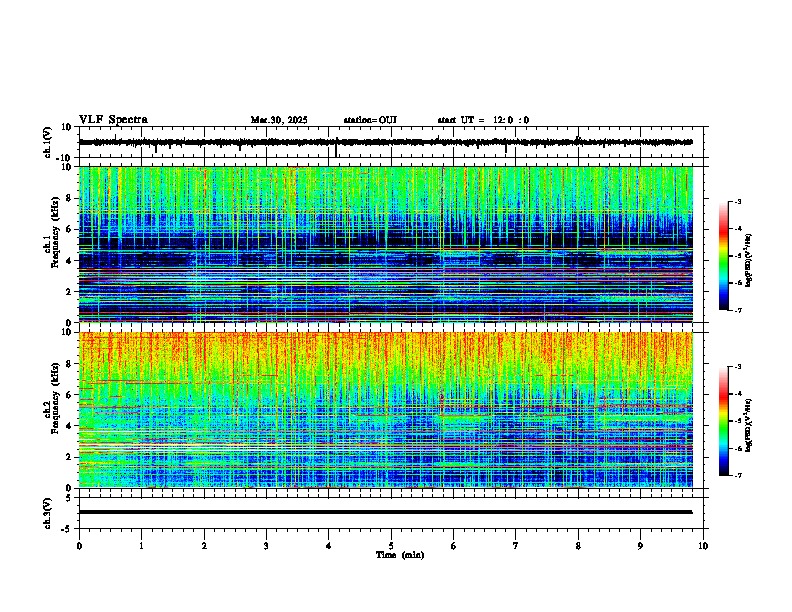Click the "-7" label on ch.2 color scale

(737, 475)
